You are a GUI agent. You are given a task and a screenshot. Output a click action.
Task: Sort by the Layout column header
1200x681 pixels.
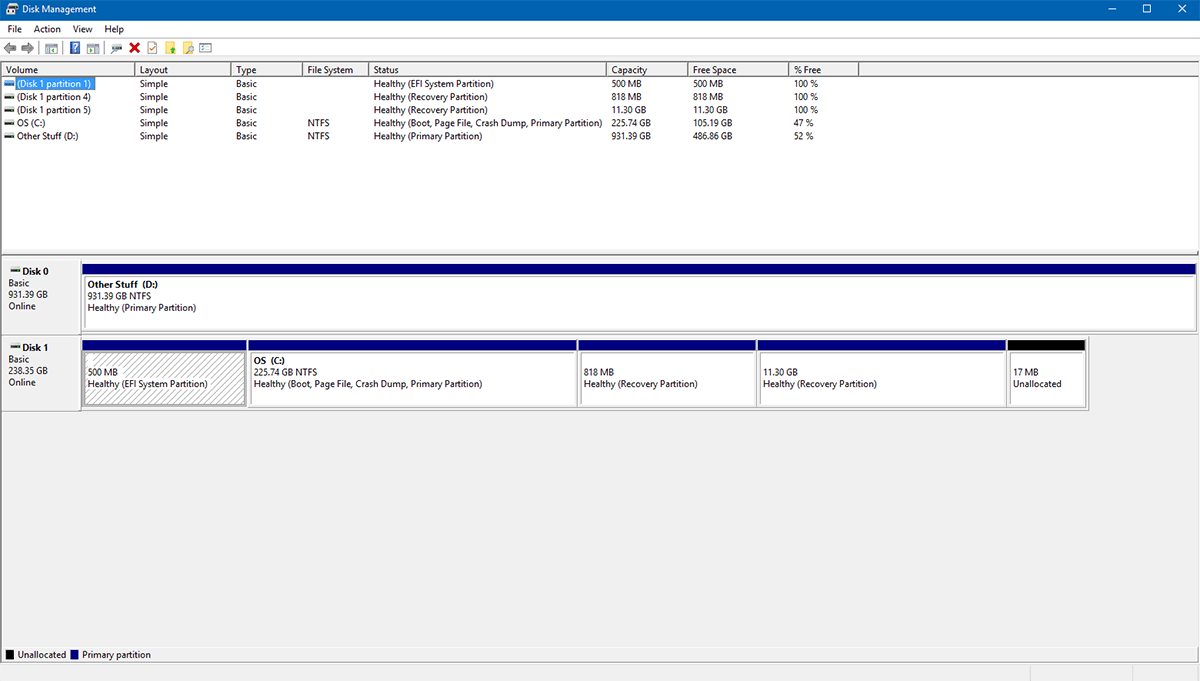(183, 70)
